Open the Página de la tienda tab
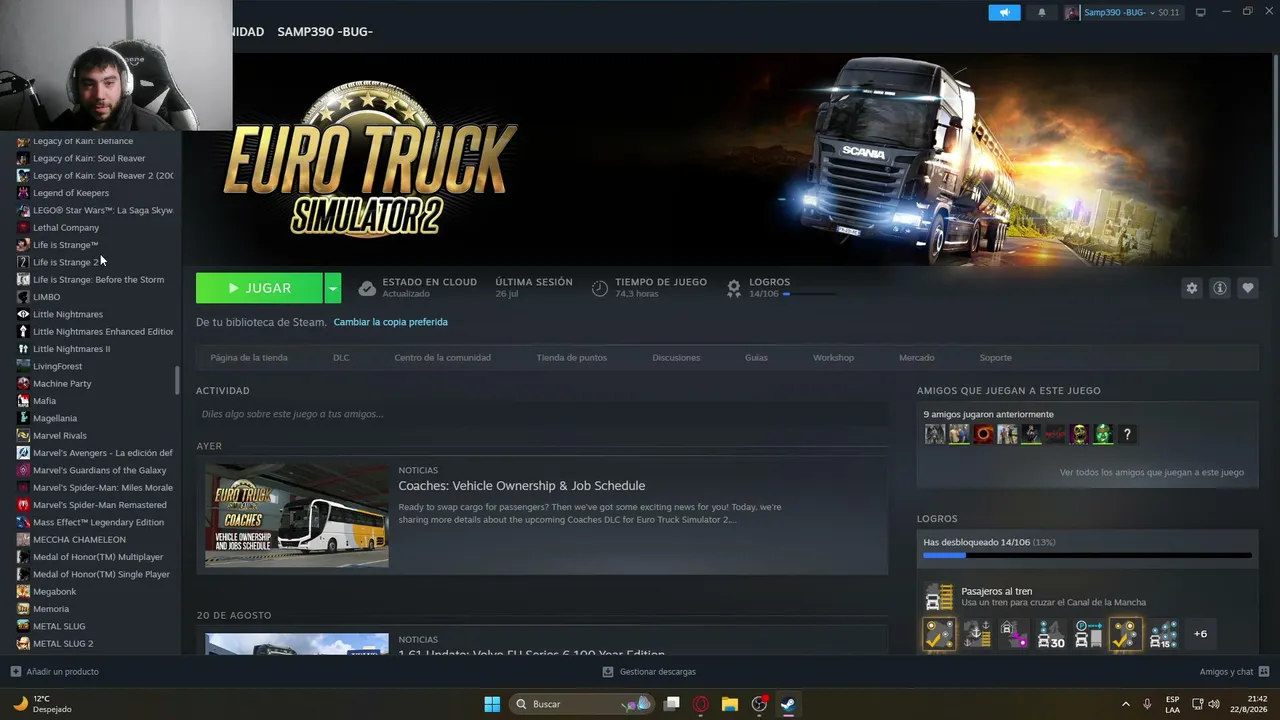The height and width of the screenshot is (720, 1280). point(249,358)
